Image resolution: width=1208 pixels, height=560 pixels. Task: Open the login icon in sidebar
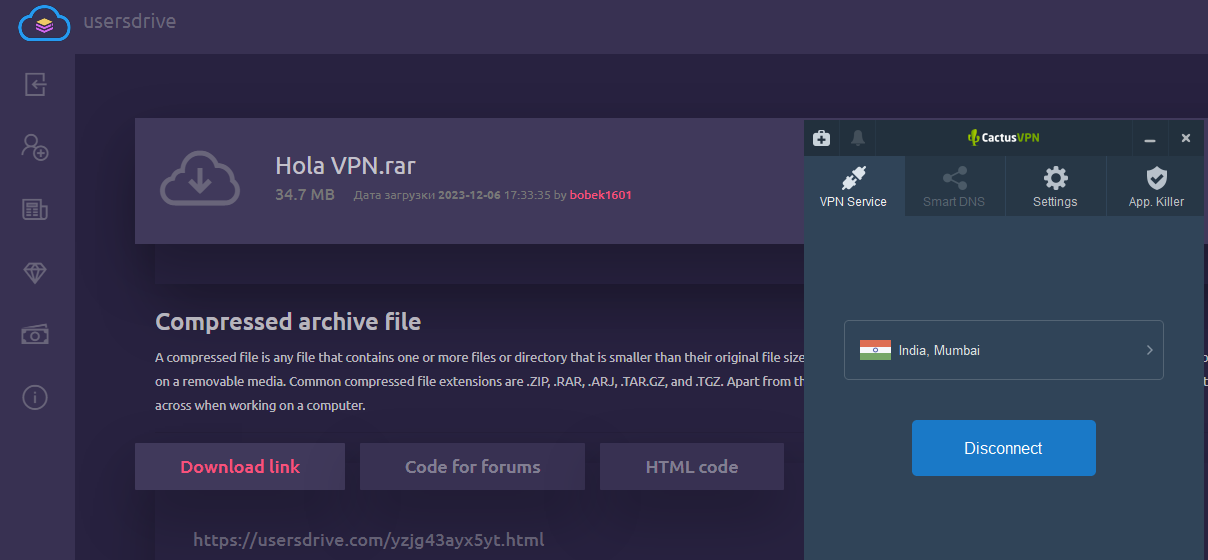pyautogui.click(x=36, y=84)
